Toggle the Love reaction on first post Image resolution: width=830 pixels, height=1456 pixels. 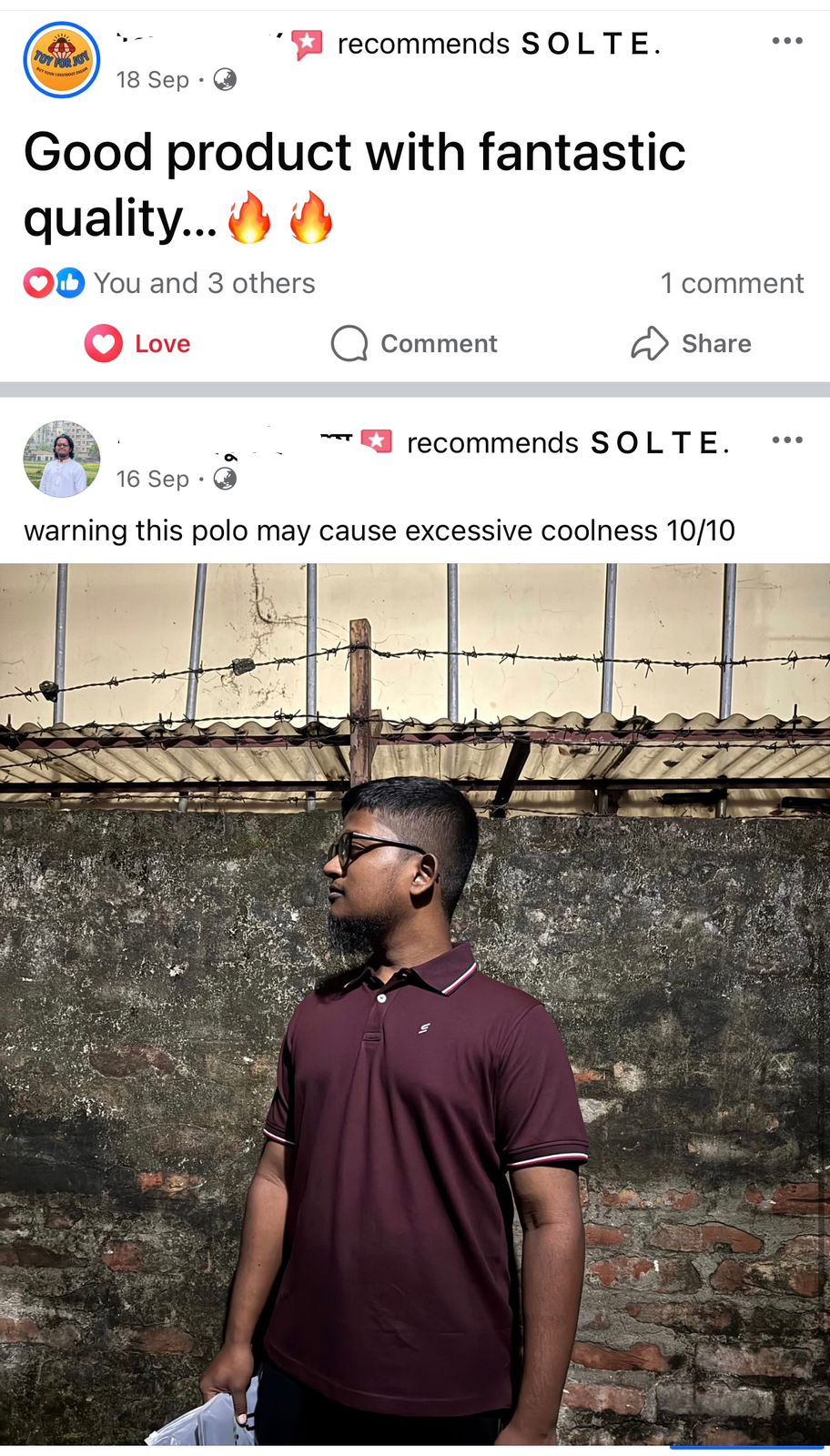[138, 344]
